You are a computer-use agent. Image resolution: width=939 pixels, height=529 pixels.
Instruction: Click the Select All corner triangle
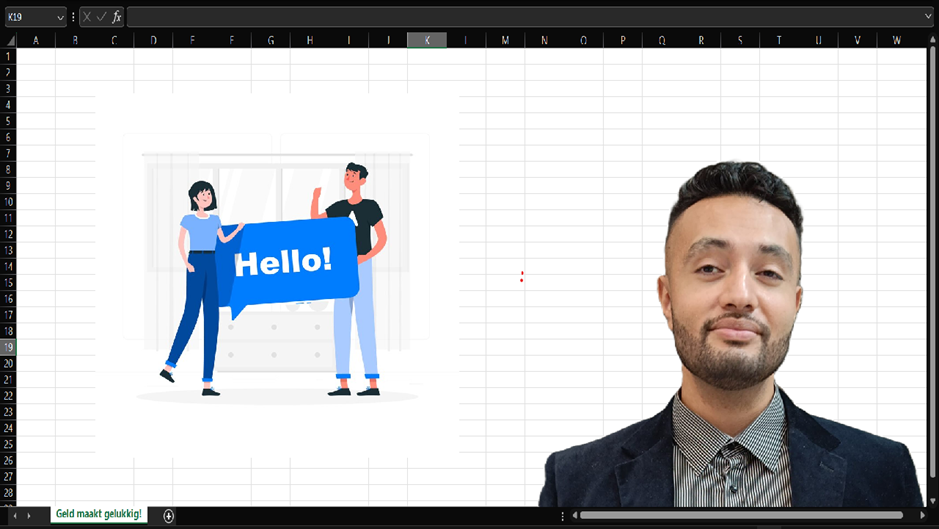pos(9,40)
